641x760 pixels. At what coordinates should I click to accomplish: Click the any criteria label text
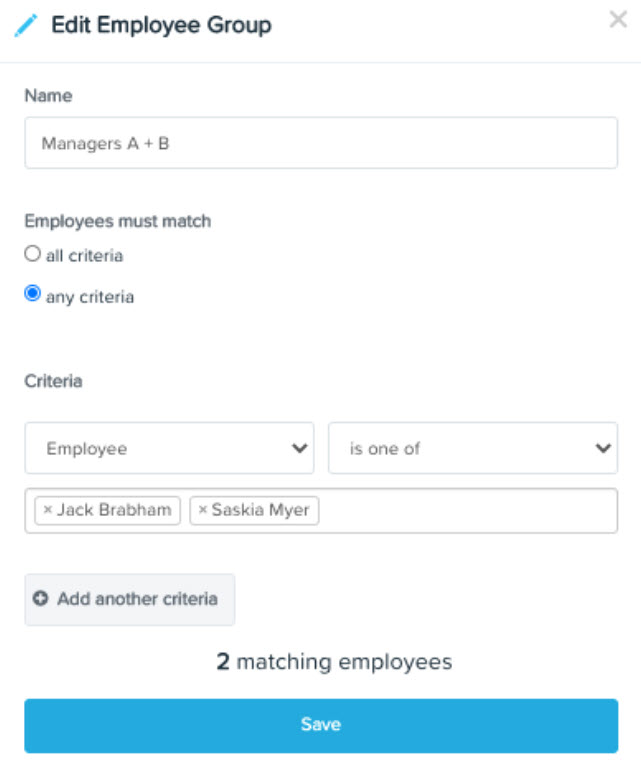coord(90,297)
